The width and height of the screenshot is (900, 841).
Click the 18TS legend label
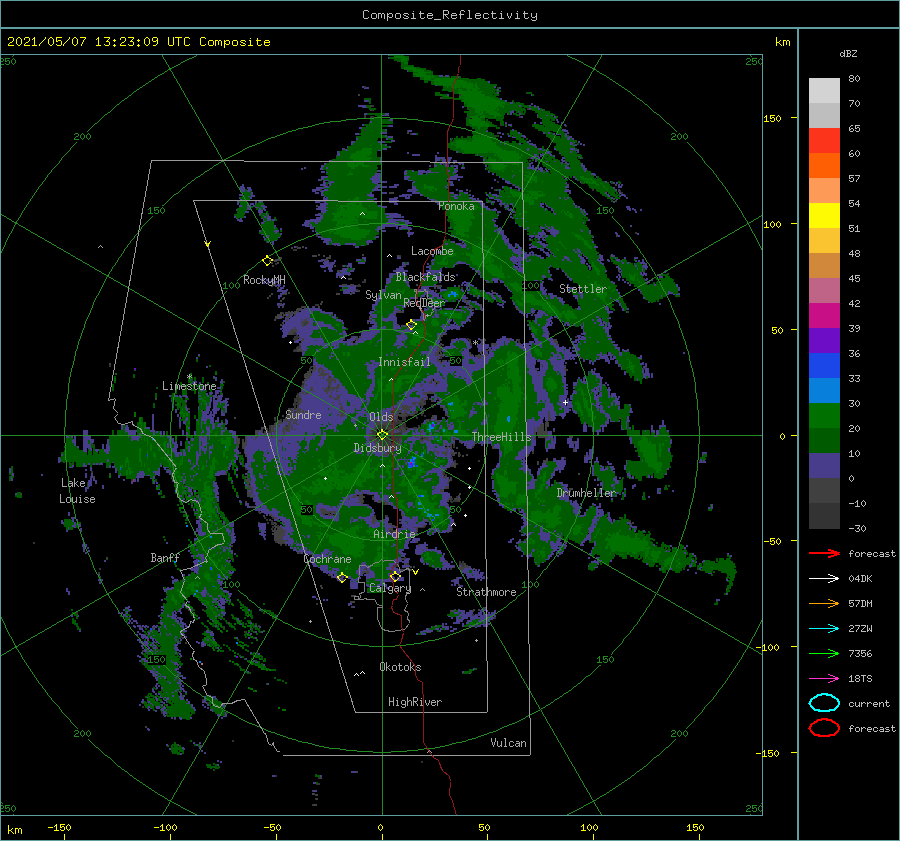[x=860, y=678]
